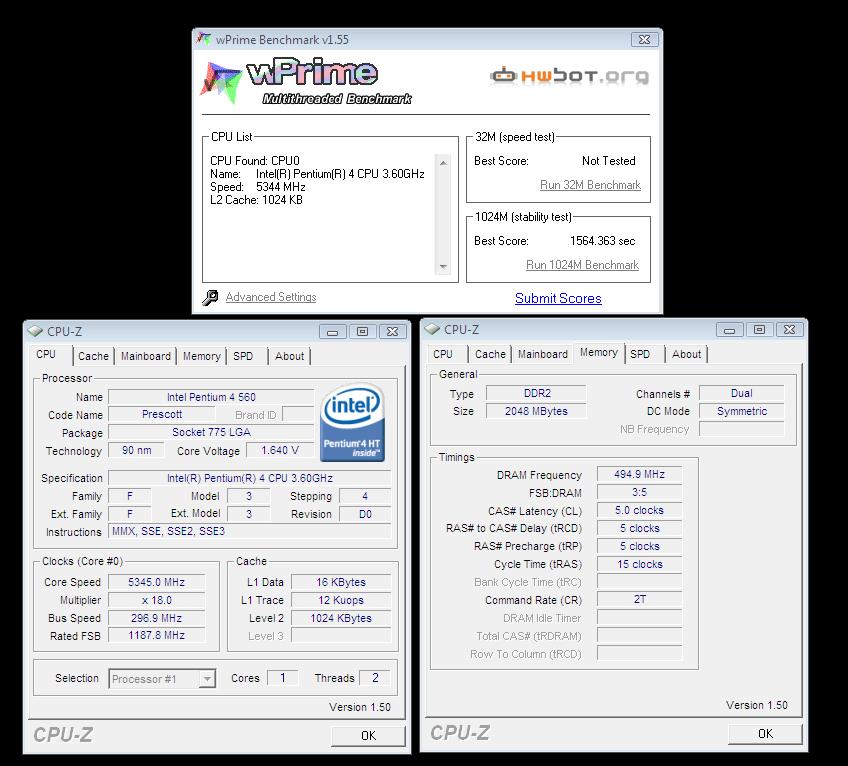
Task: Click the Command Rate 2T value
Action: (x=639, y=599)
